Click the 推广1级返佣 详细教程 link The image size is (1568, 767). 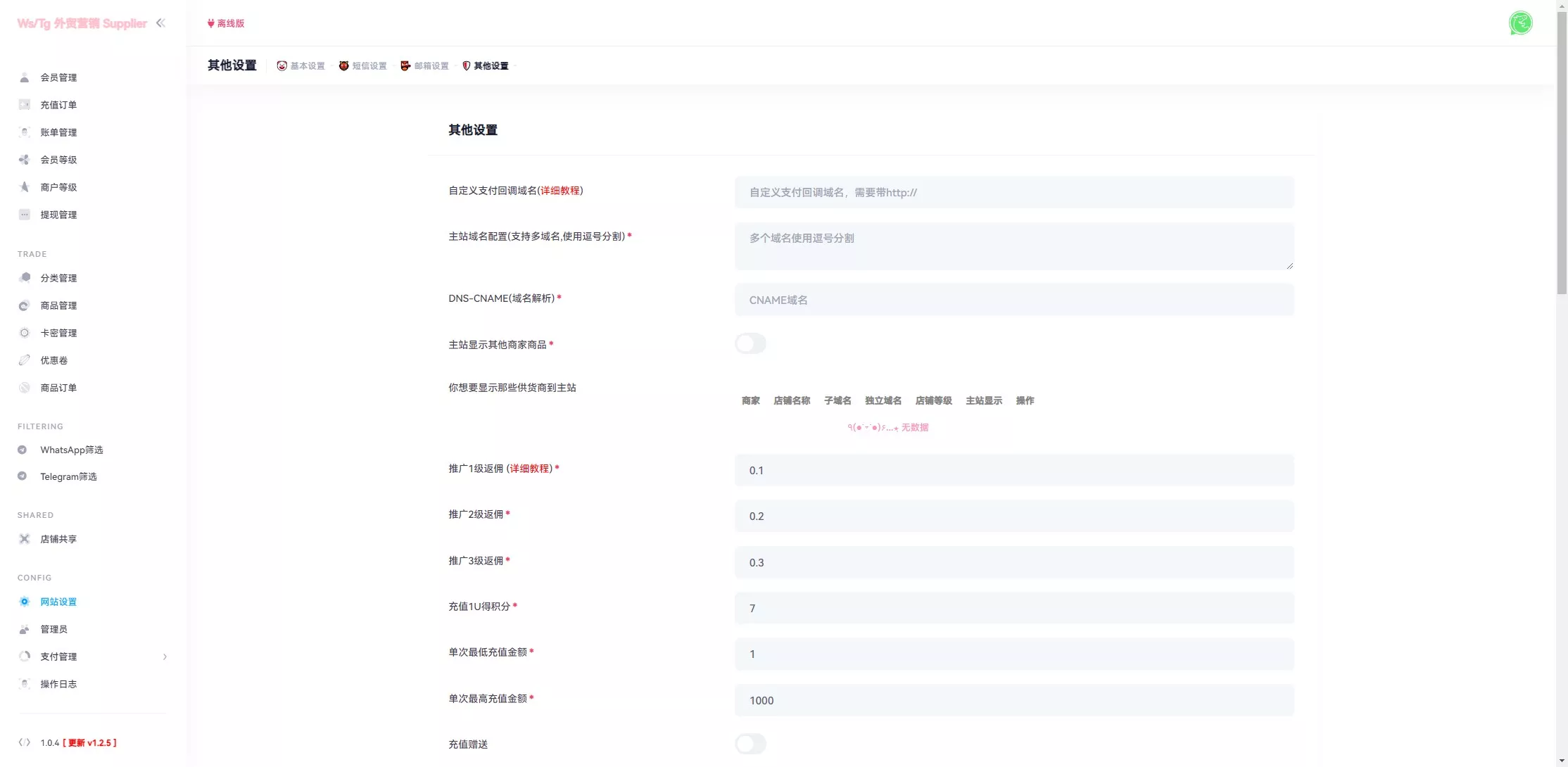(530, 469)
